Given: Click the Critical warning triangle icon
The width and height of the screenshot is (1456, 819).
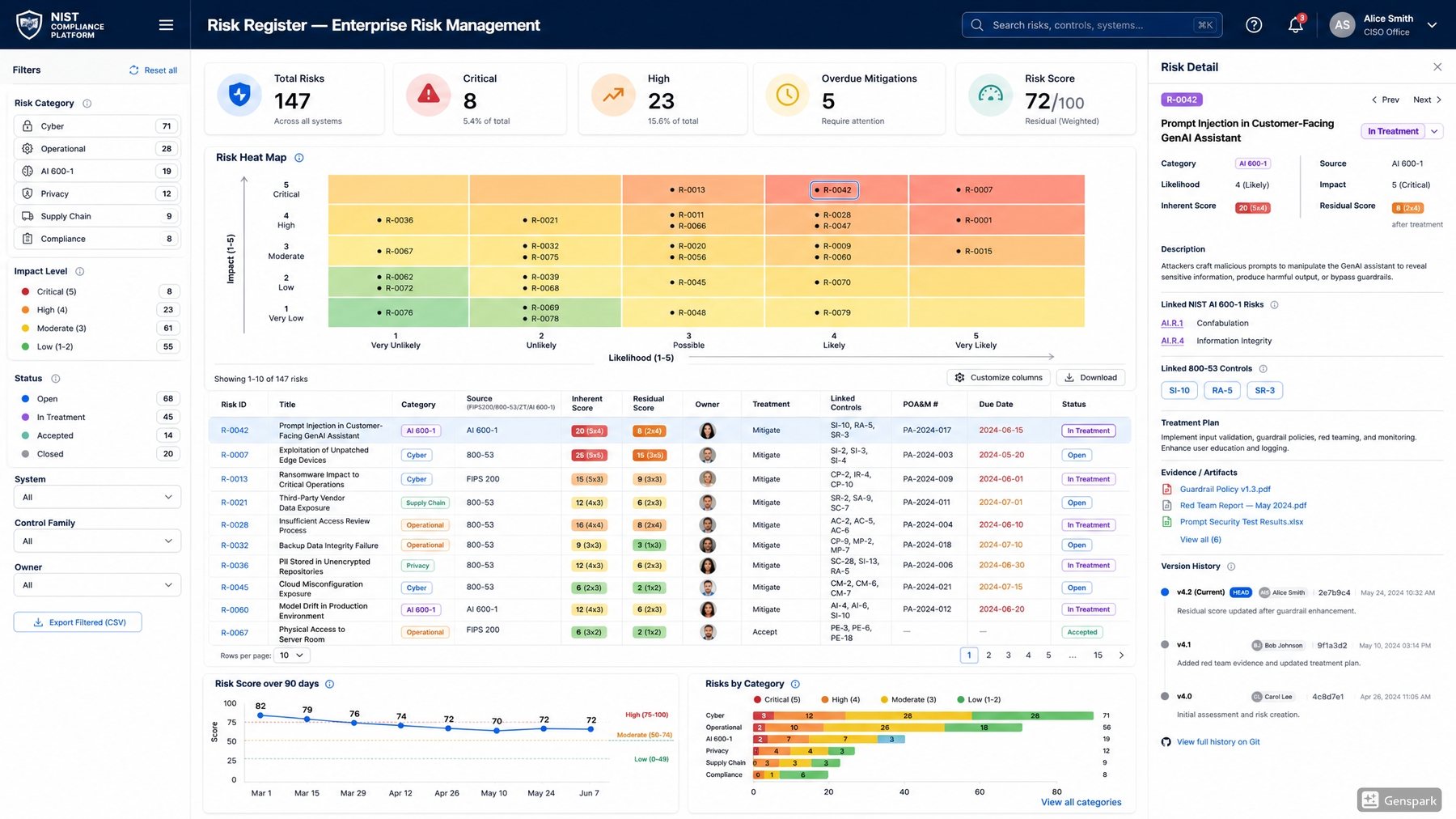Looking at the screenshot, I should [x=429, y=95].
